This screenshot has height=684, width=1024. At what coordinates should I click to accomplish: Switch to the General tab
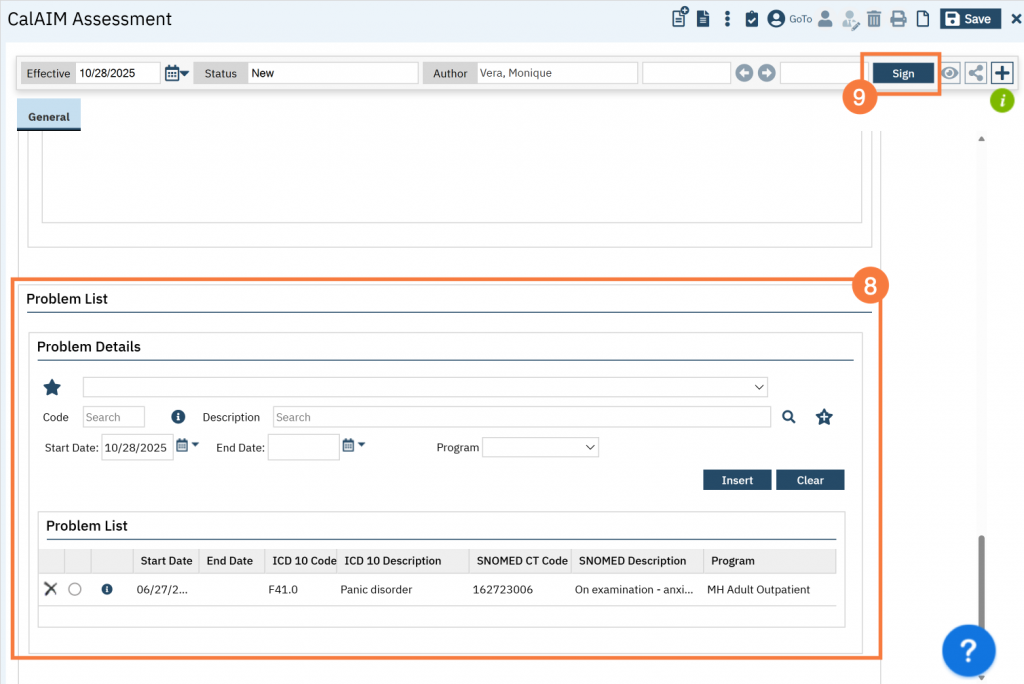tap(49, 117)
